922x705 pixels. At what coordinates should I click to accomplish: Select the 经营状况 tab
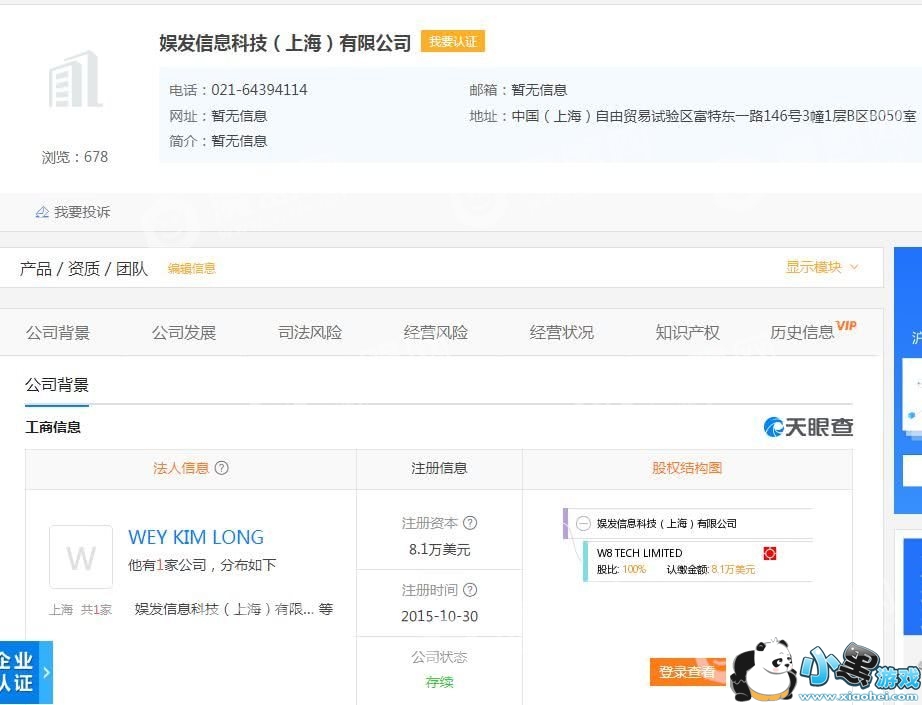coord(562,333)
